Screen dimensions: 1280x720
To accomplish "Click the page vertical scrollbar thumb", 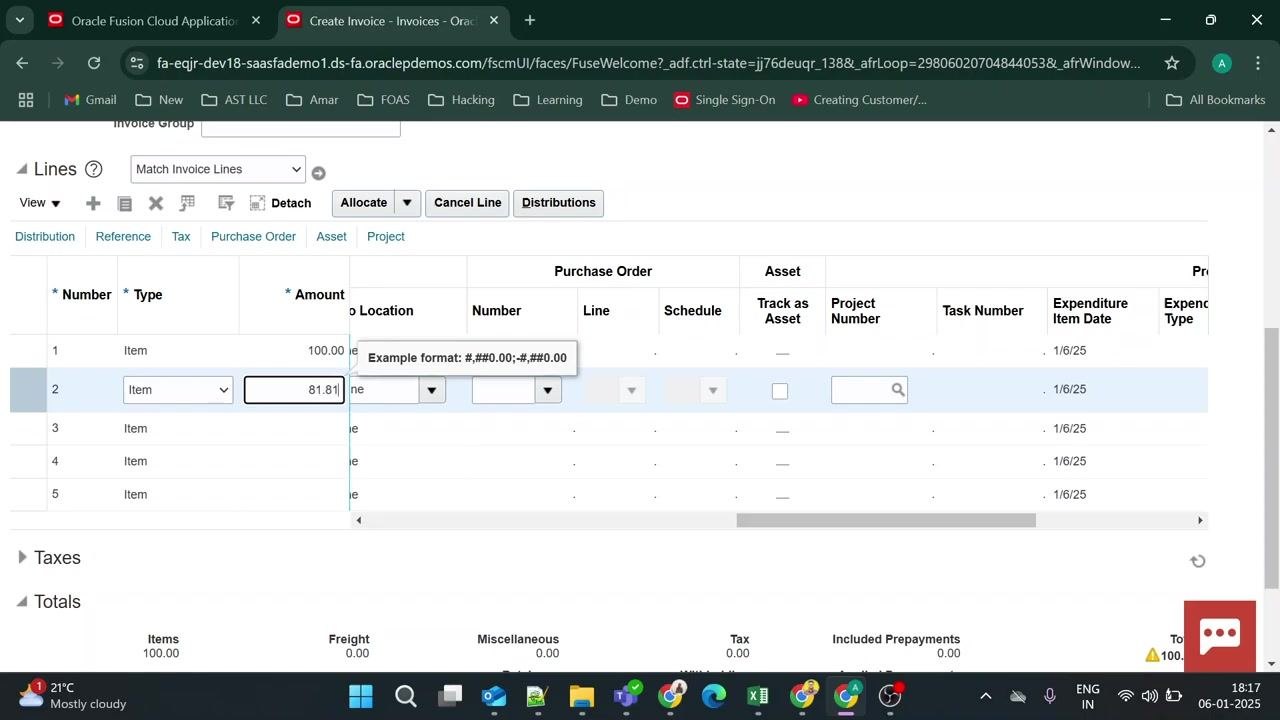I will [1271, 457].
